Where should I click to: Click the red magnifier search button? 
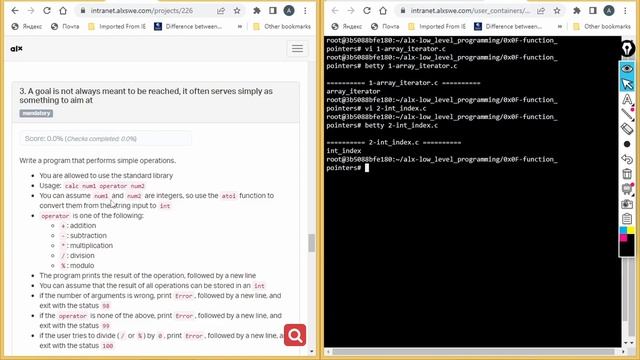point(295,335)
